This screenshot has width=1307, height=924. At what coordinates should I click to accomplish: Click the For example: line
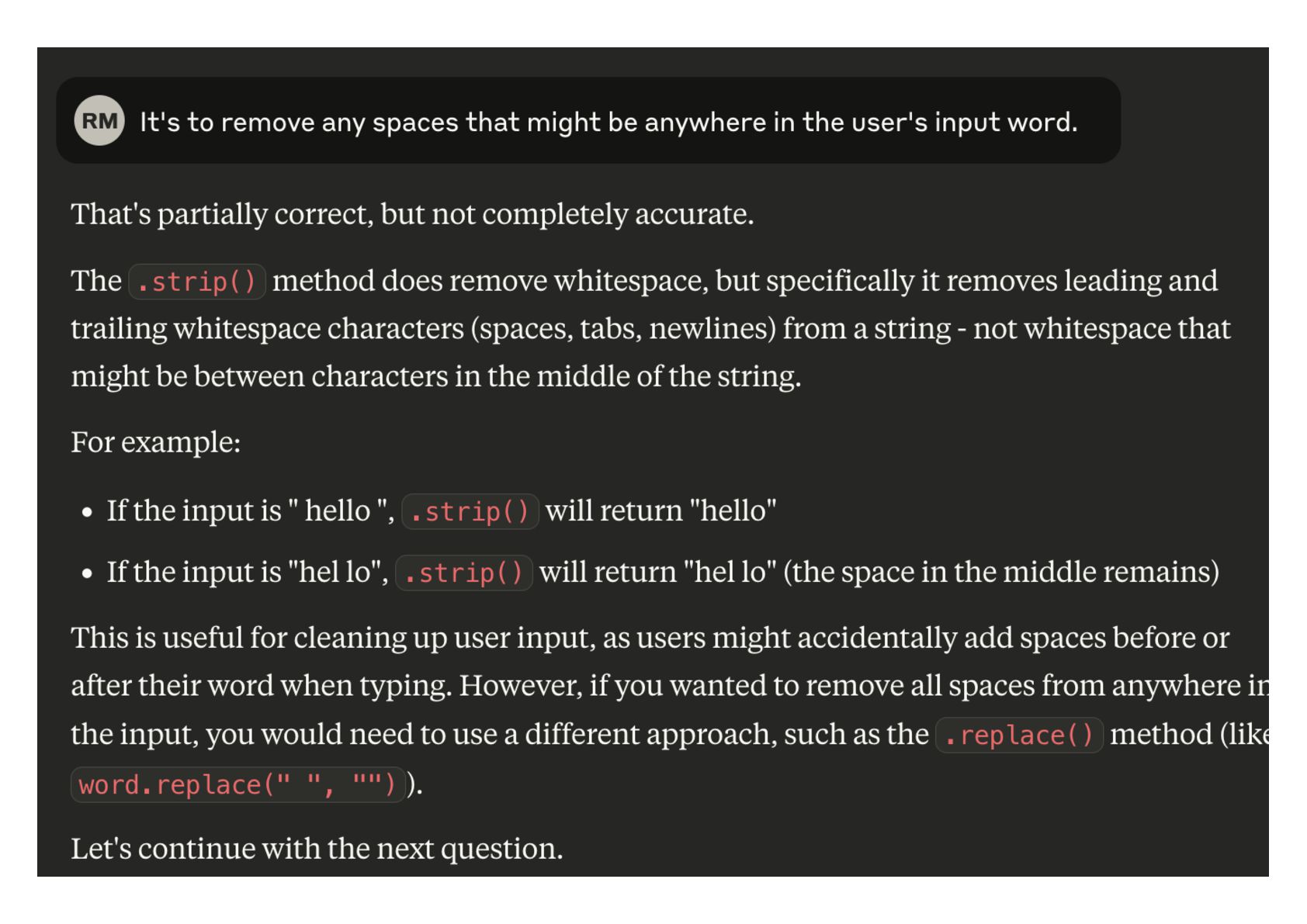(x=156, y=442)
